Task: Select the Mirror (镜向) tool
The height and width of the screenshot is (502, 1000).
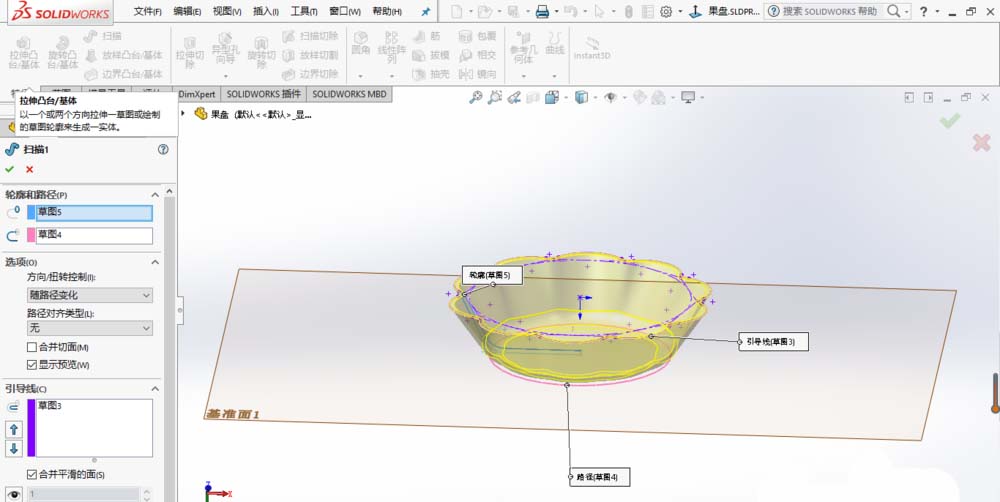Action: pyautogui.click(x=478, y=74)
